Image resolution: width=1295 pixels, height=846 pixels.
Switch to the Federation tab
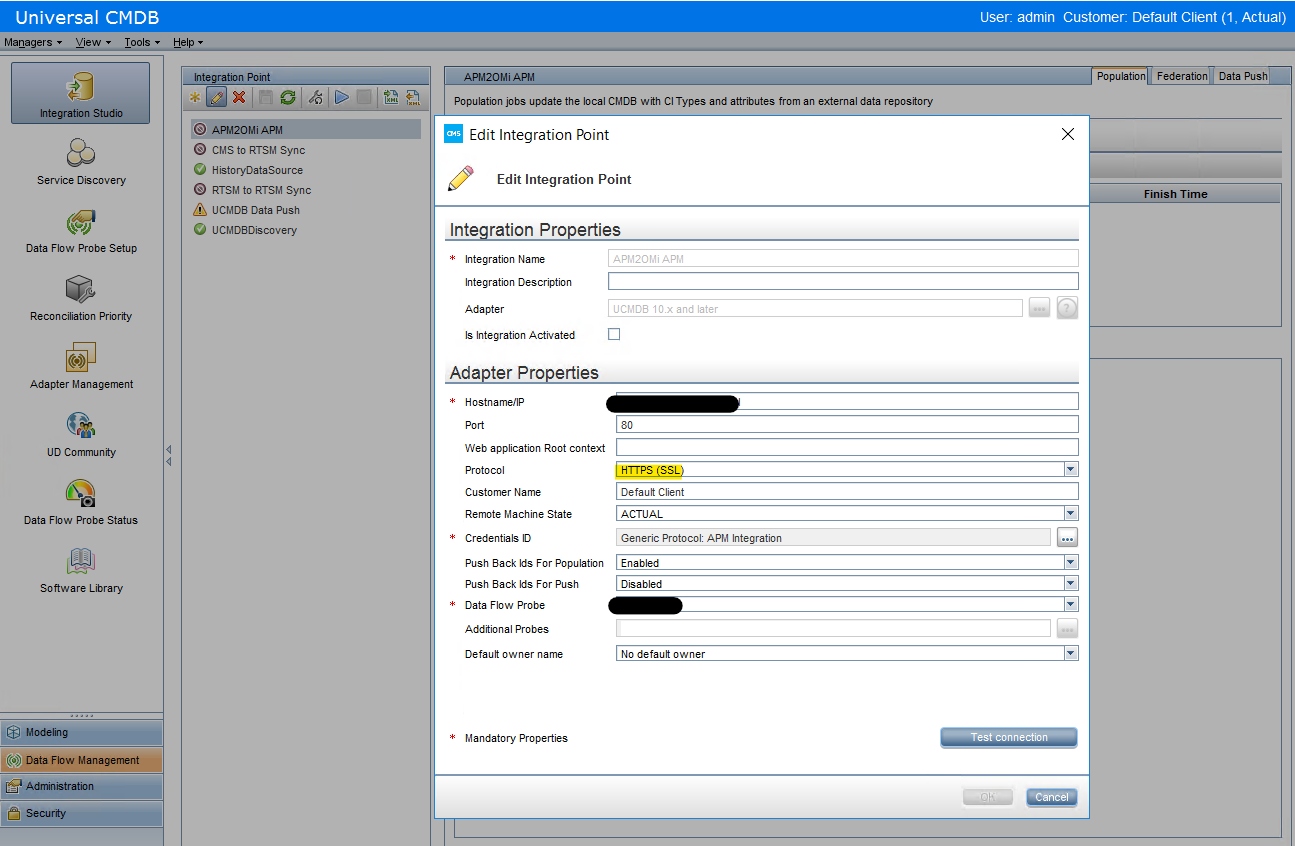click(x=1181, y=74)
